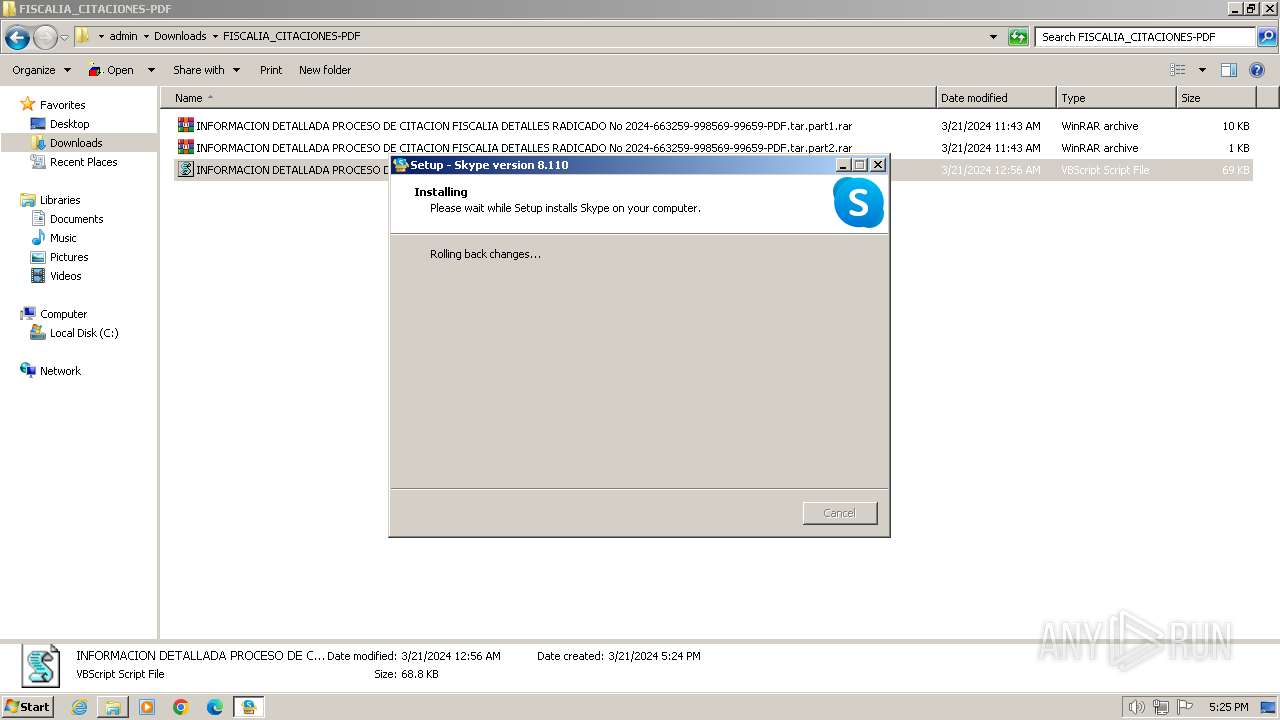Sort by the Name column header
The height and width of the screenshot is (720, 1280).
coord(548,98)
